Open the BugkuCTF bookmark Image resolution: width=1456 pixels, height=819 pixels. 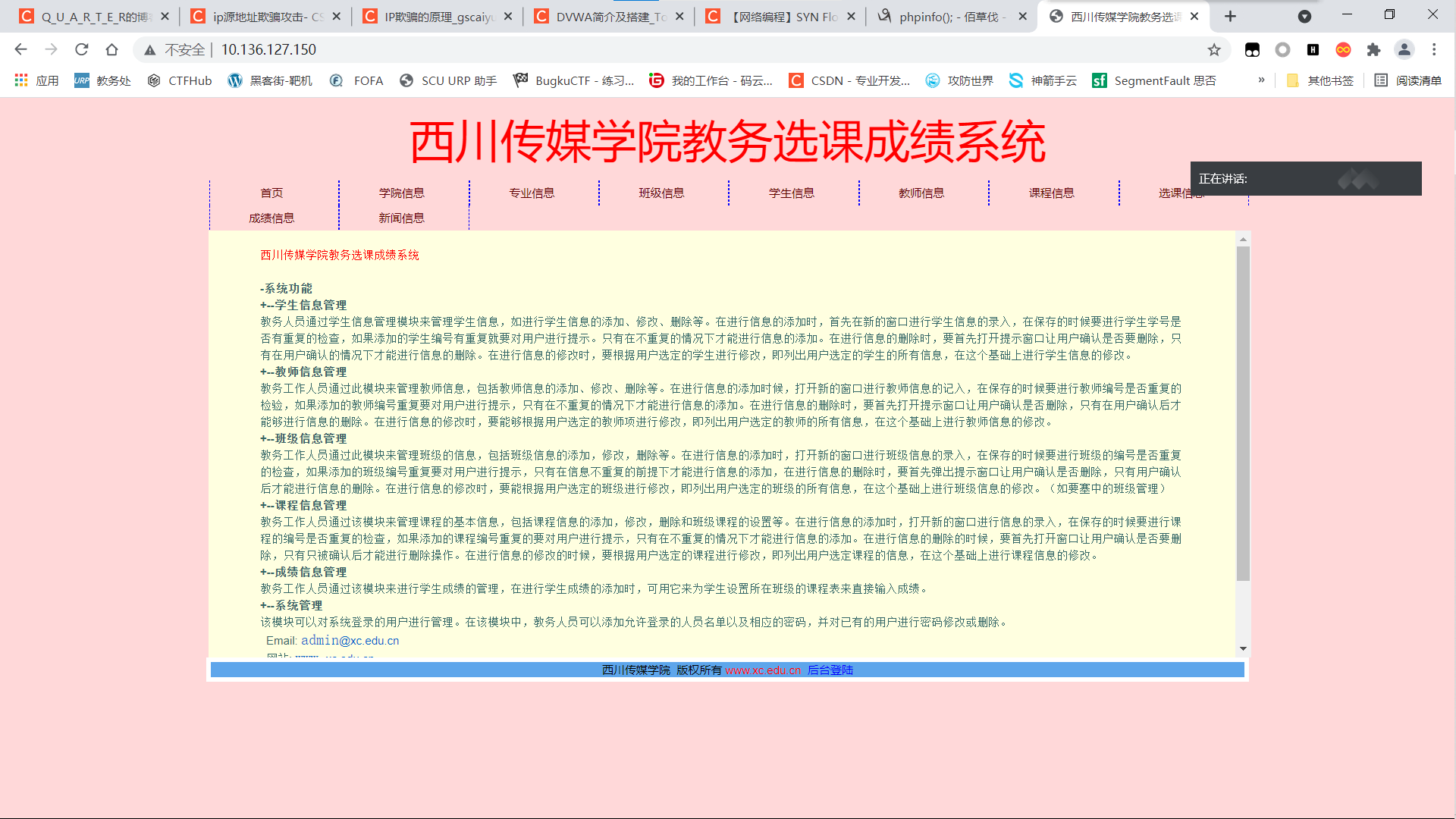[573, 80]
